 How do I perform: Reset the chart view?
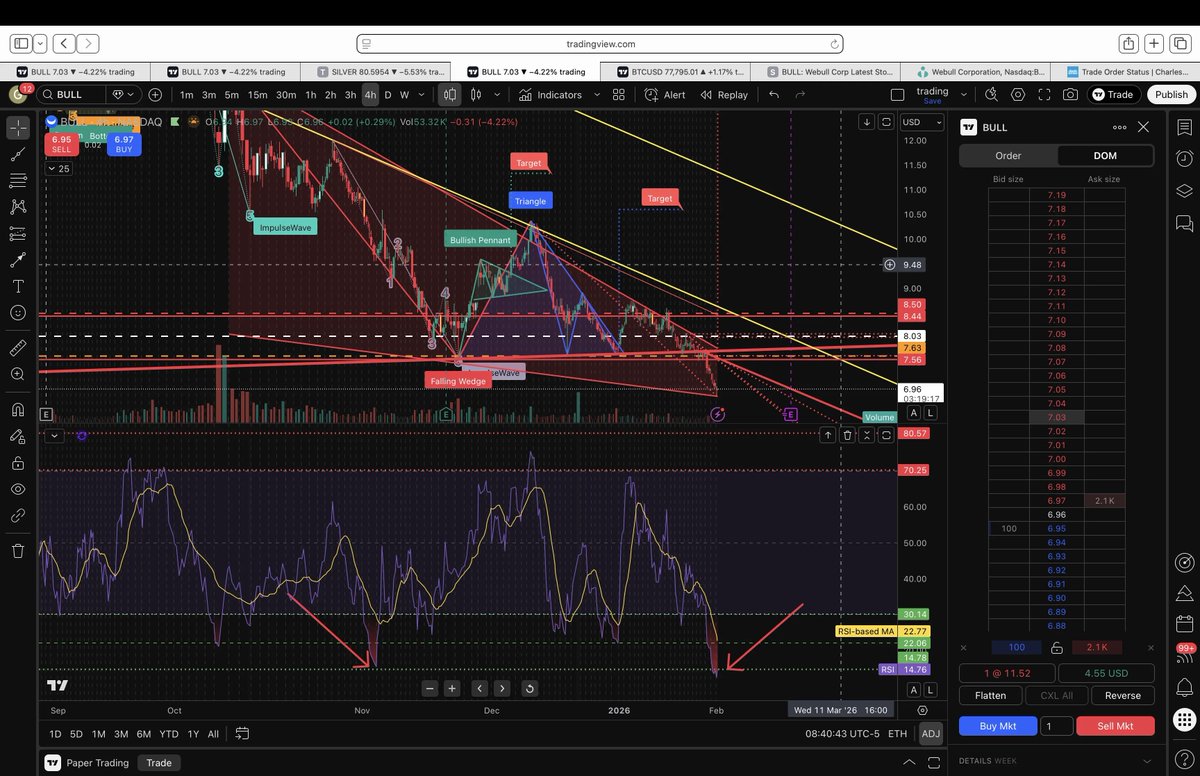tap(529, 688)
